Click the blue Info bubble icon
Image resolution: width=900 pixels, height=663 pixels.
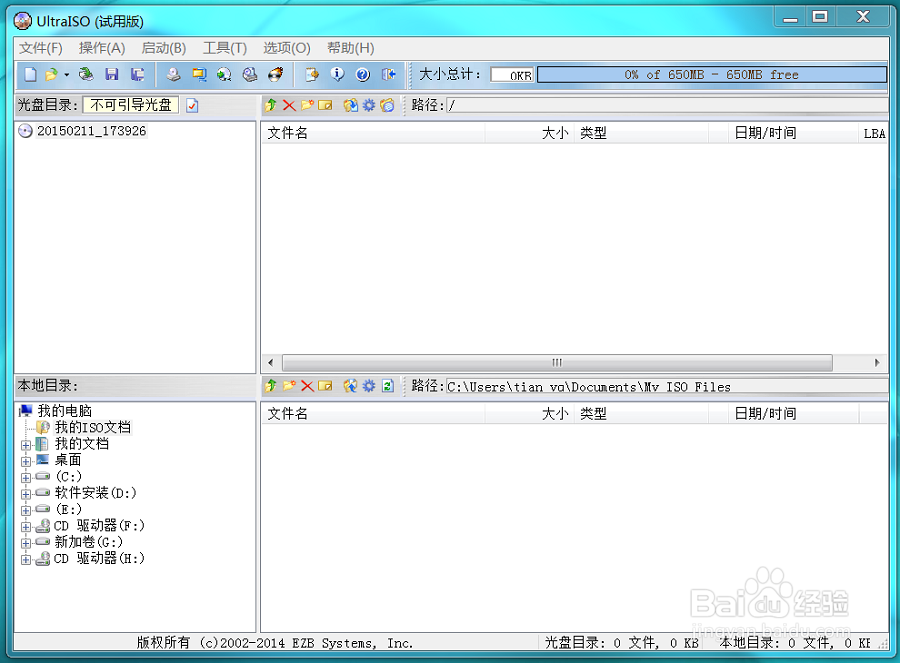[338, 75]
